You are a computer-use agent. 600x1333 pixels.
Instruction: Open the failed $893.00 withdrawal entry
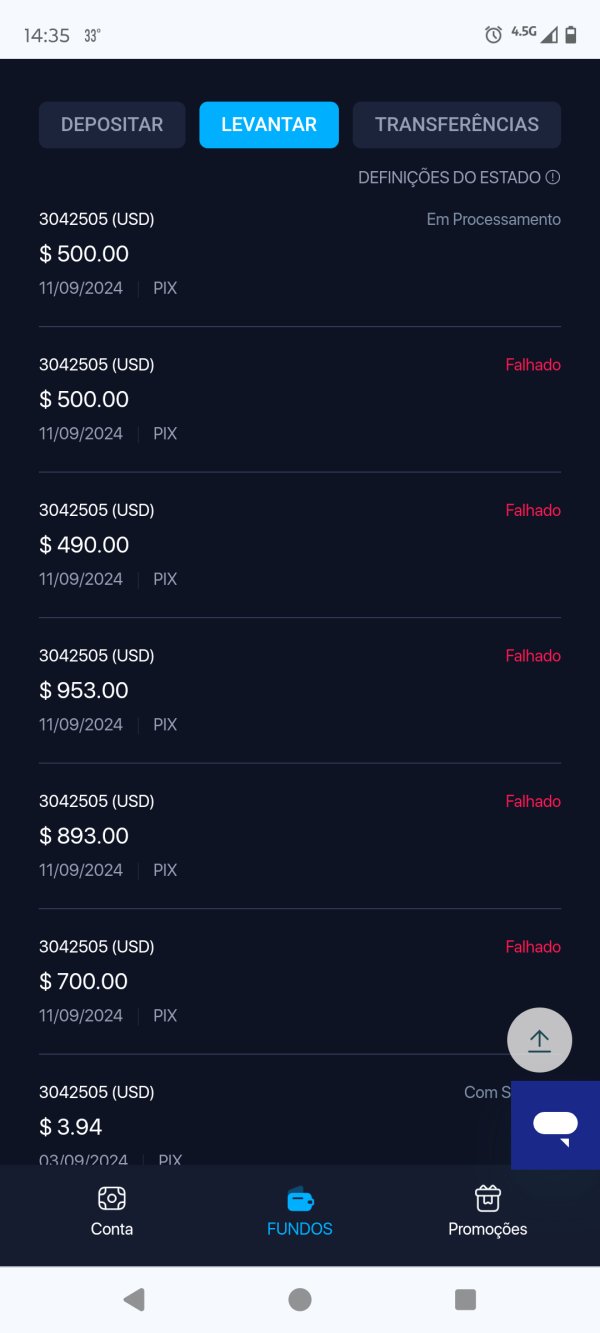(x=300, y=836)
